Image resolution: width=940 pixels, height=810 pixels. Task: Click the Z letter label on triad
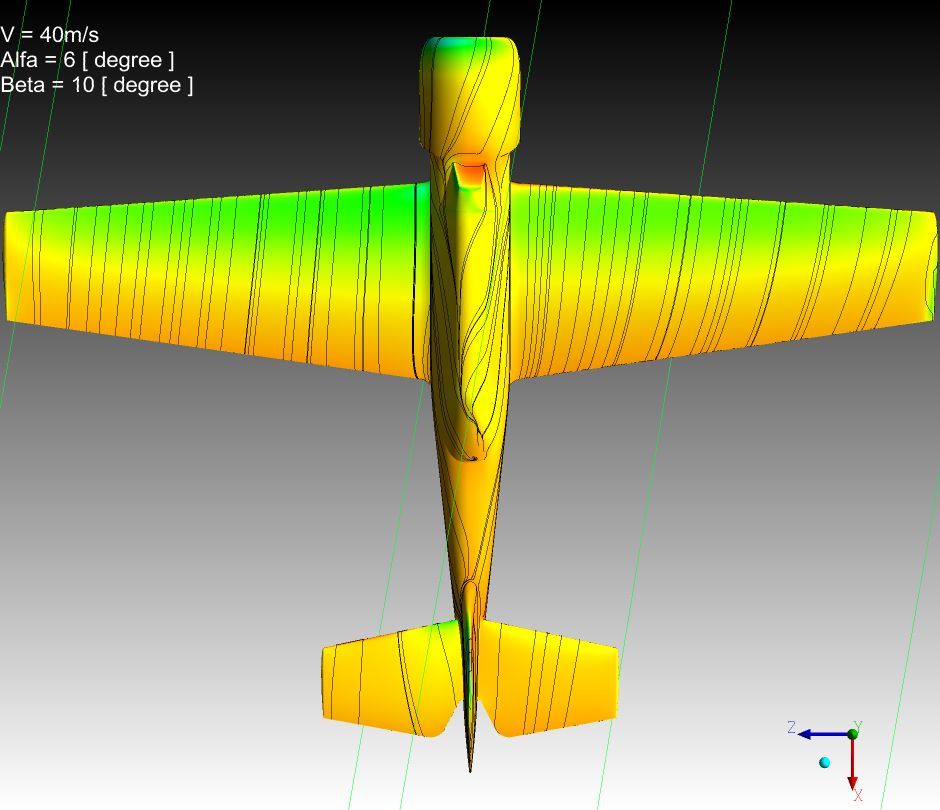tap(791, 727)
